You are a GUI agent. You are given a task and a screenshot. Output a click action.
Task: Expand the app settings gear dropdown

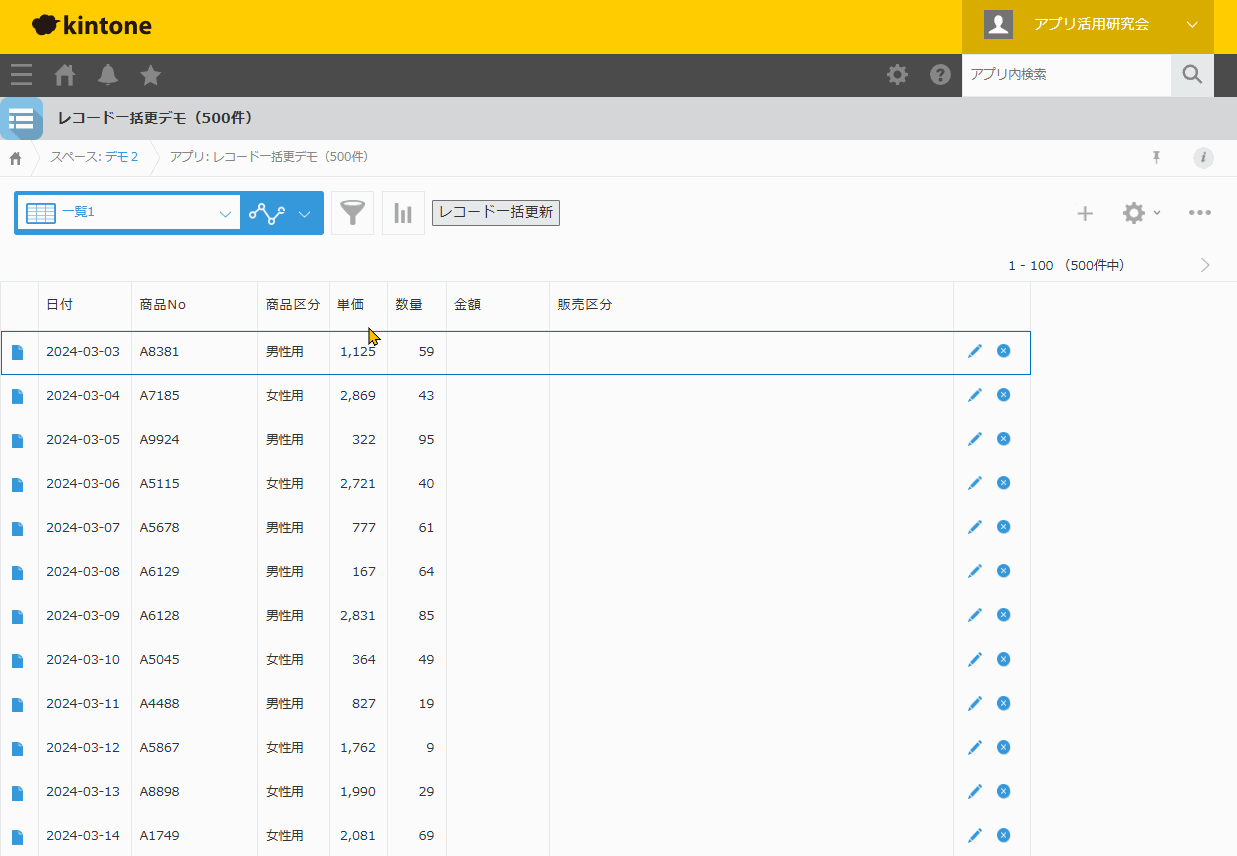coord(1140,213)
